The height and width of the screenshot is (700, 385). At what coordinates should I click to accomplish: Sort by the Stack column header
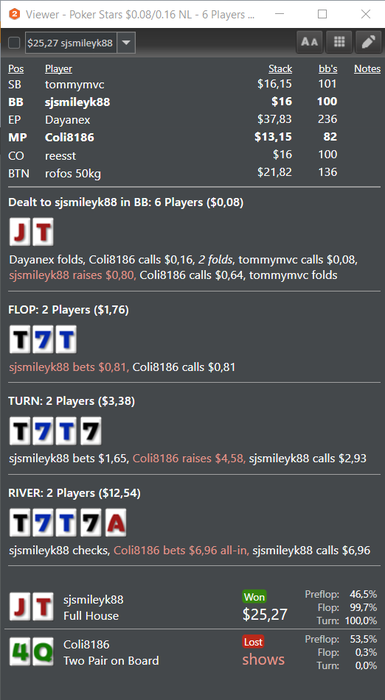point(280,69)
